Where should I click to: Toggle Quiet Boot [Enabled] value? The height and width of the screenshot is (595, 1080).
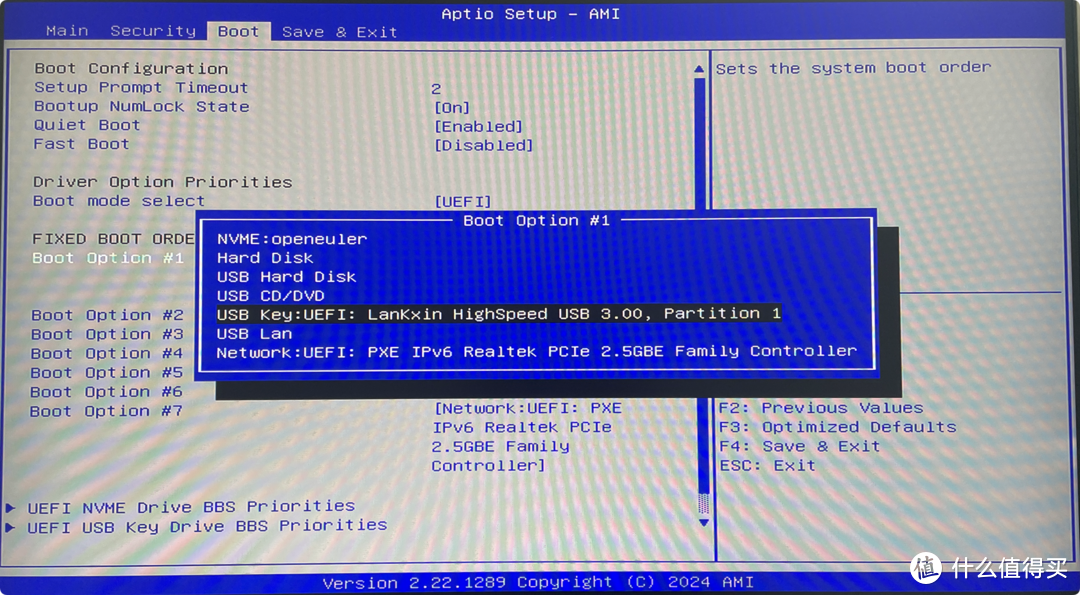(x=479, y=127)
